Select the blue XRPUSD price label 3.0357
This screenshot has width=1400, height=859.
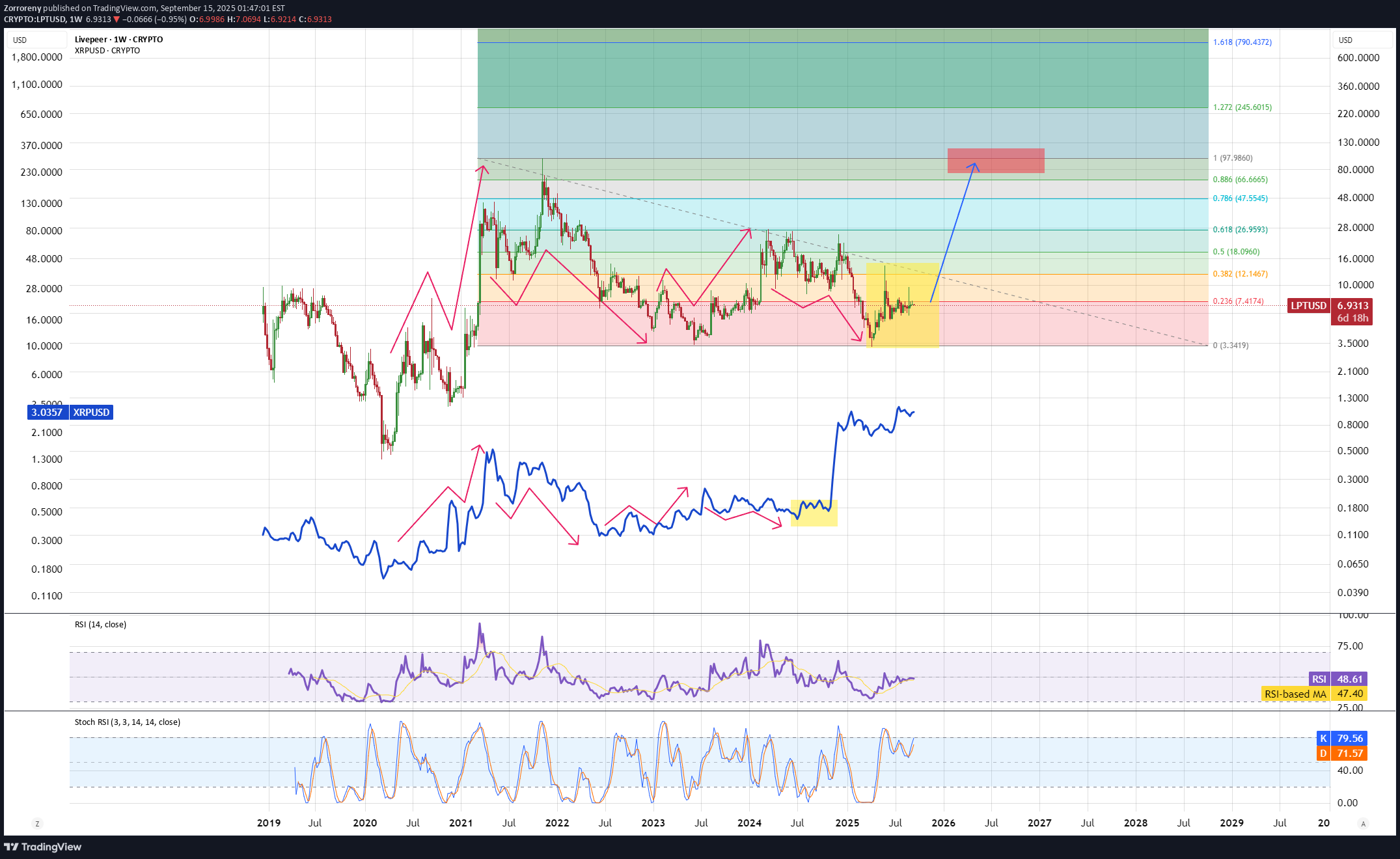pyautogui.click(x=48, y=412)
